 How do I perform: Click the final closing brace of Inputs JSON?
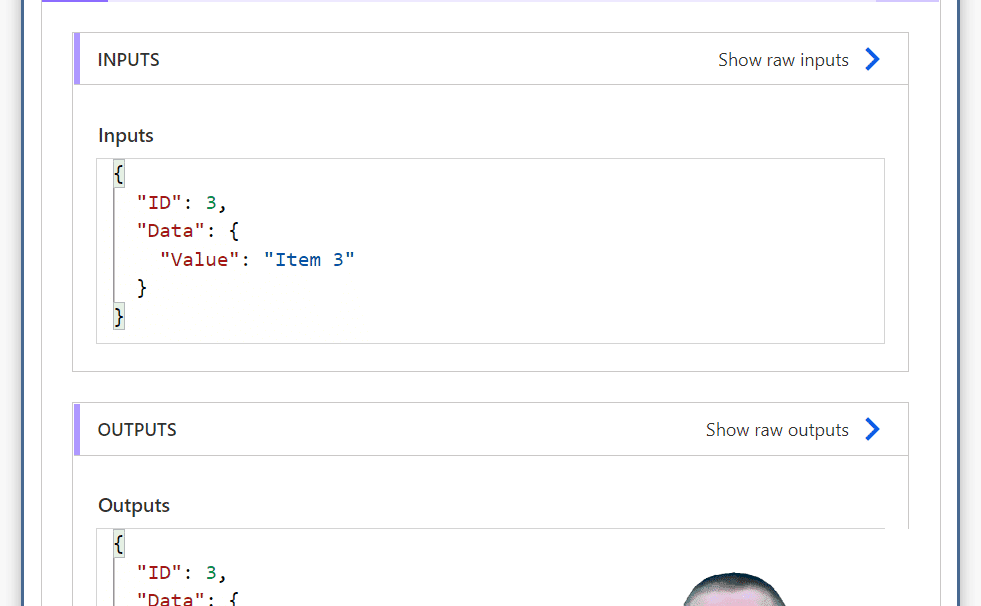[x=119, y=316]
